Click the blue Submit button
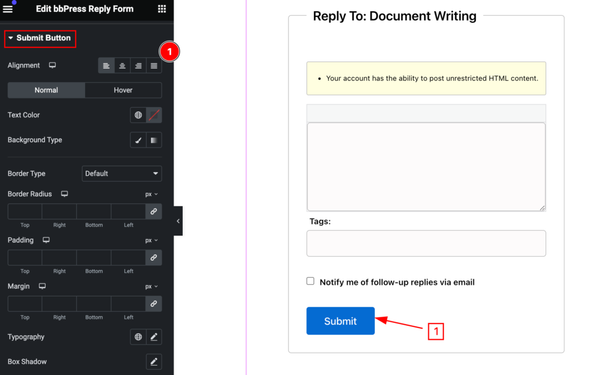600x375 pixels. coord(340,321)
